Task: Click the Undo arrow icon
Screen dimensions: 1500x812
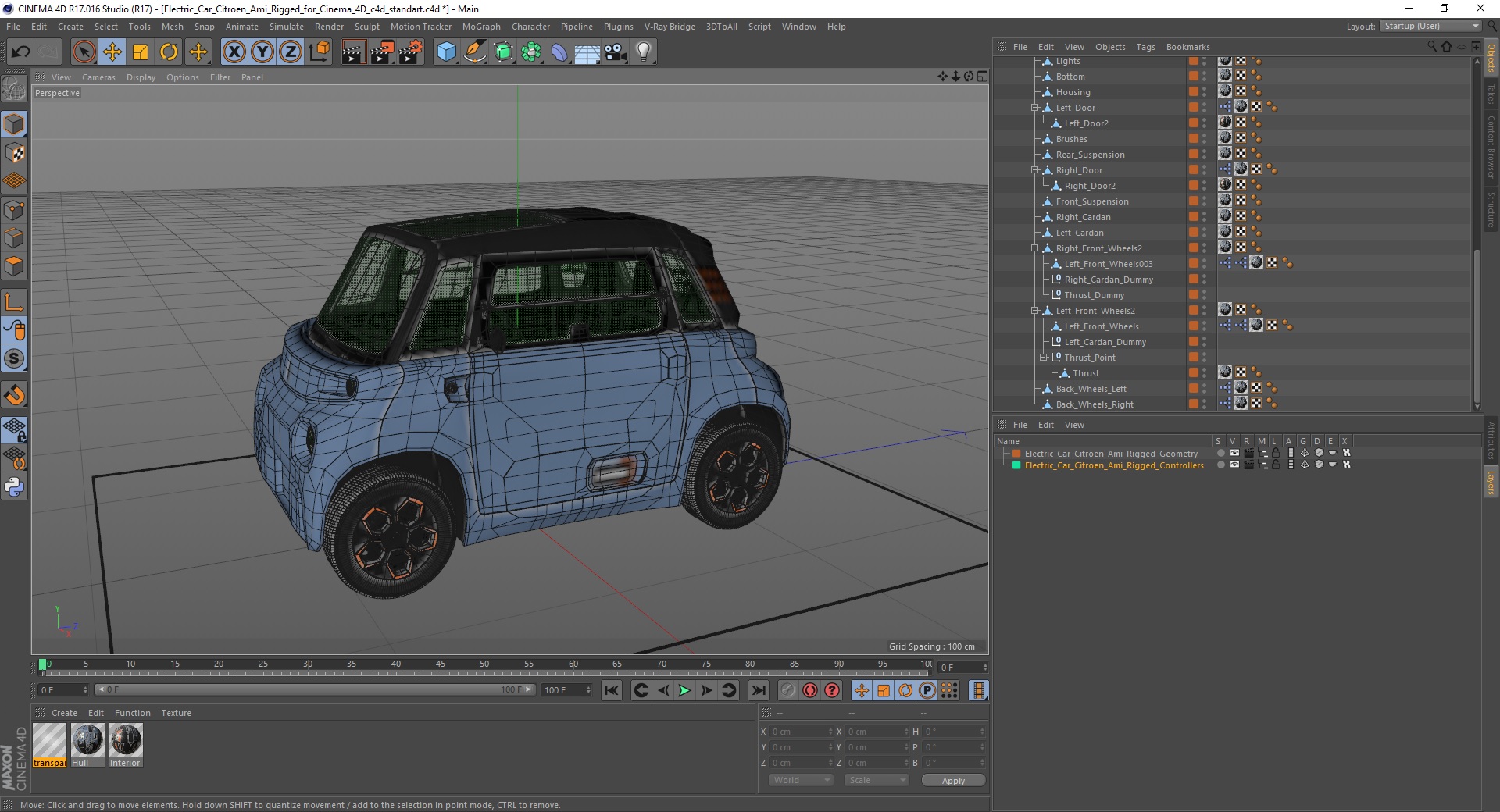Action: click(20, 52)
